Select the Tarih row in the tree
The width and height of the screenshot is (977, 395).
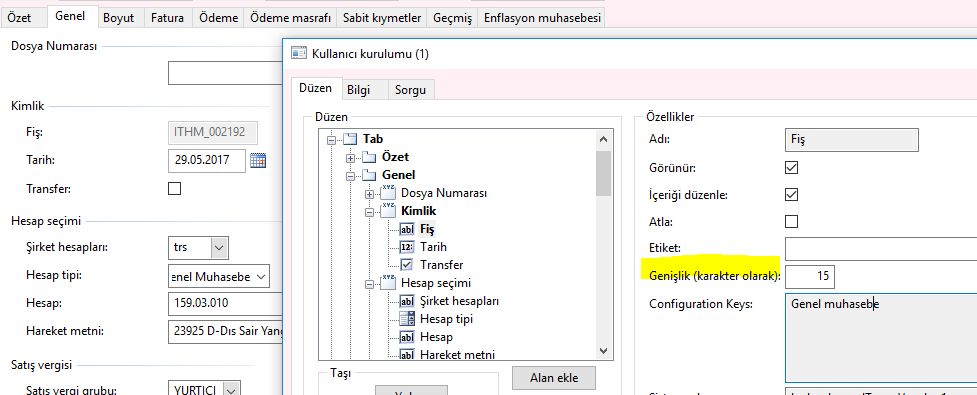pos(433,247)
